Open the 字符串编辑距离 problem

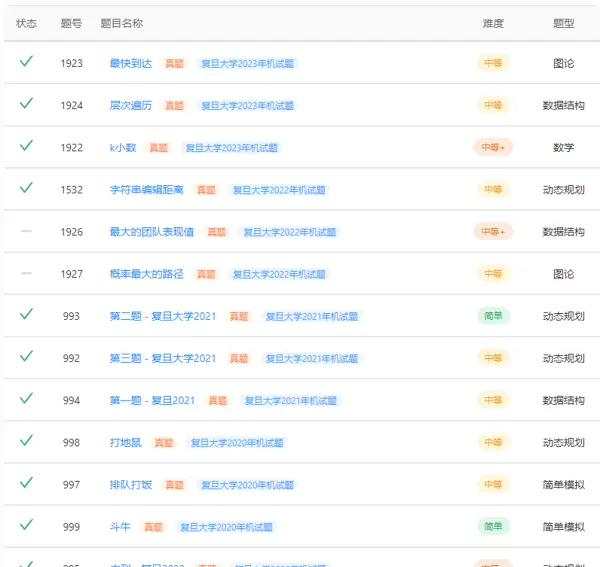pos(147,189)
